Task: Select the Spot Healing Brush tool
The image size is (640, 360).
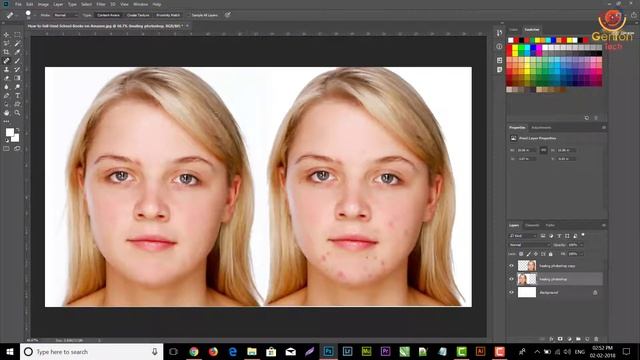Action: pyautogui.click(x=6, y=61)
